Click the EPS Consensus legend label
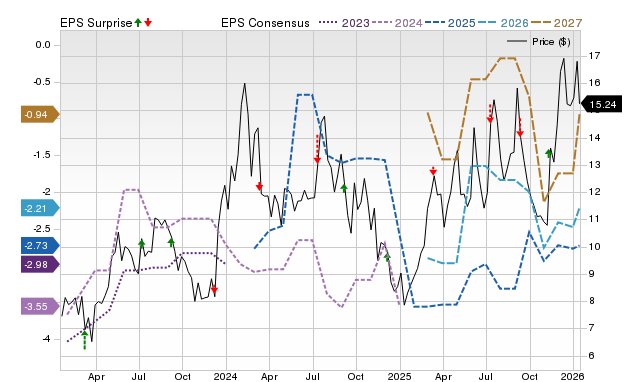This screenshot has width=640, height=382. (265, 23)
